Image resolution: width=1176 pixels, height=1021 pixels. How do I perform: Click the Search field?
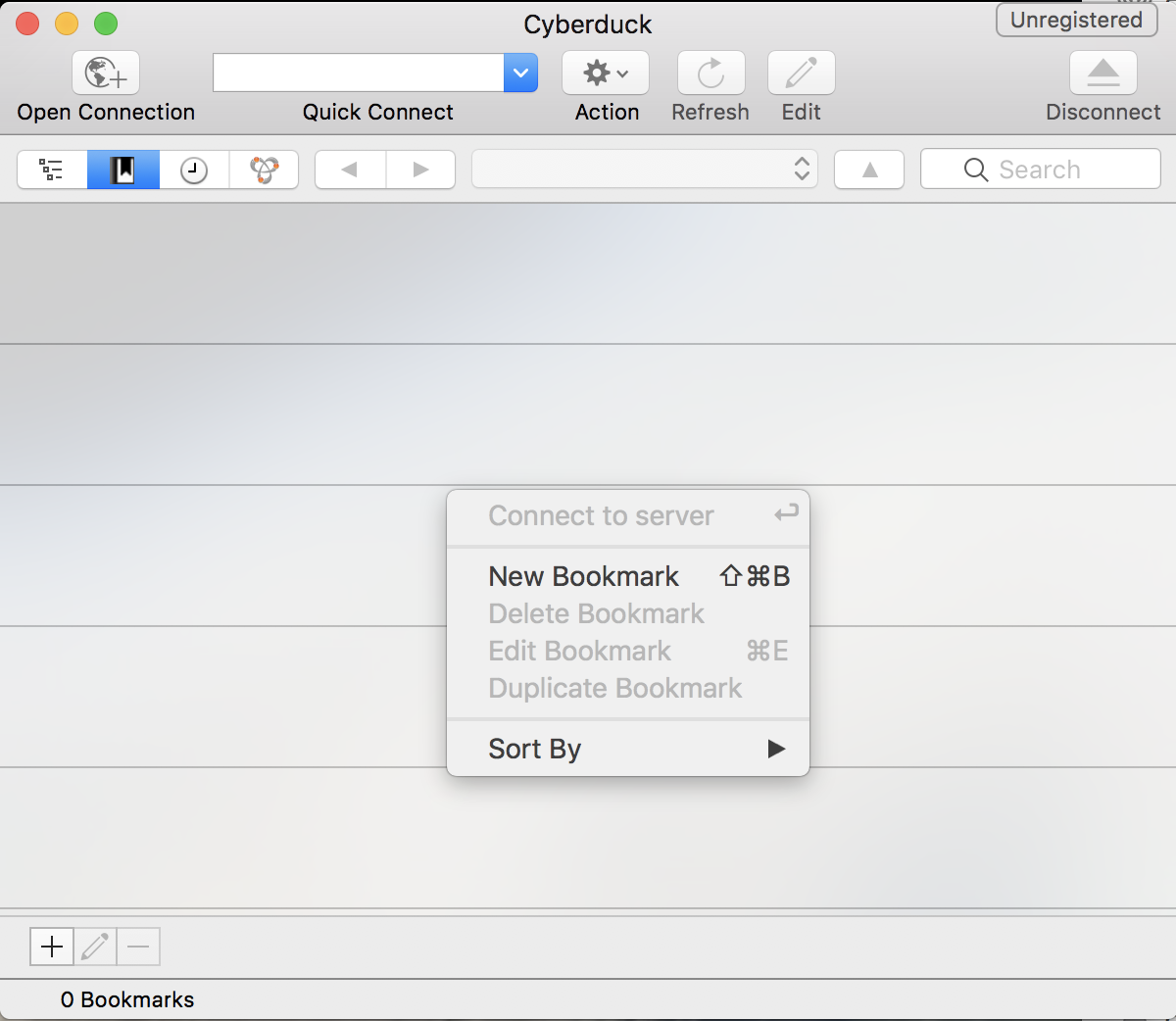click(1041, 170)
